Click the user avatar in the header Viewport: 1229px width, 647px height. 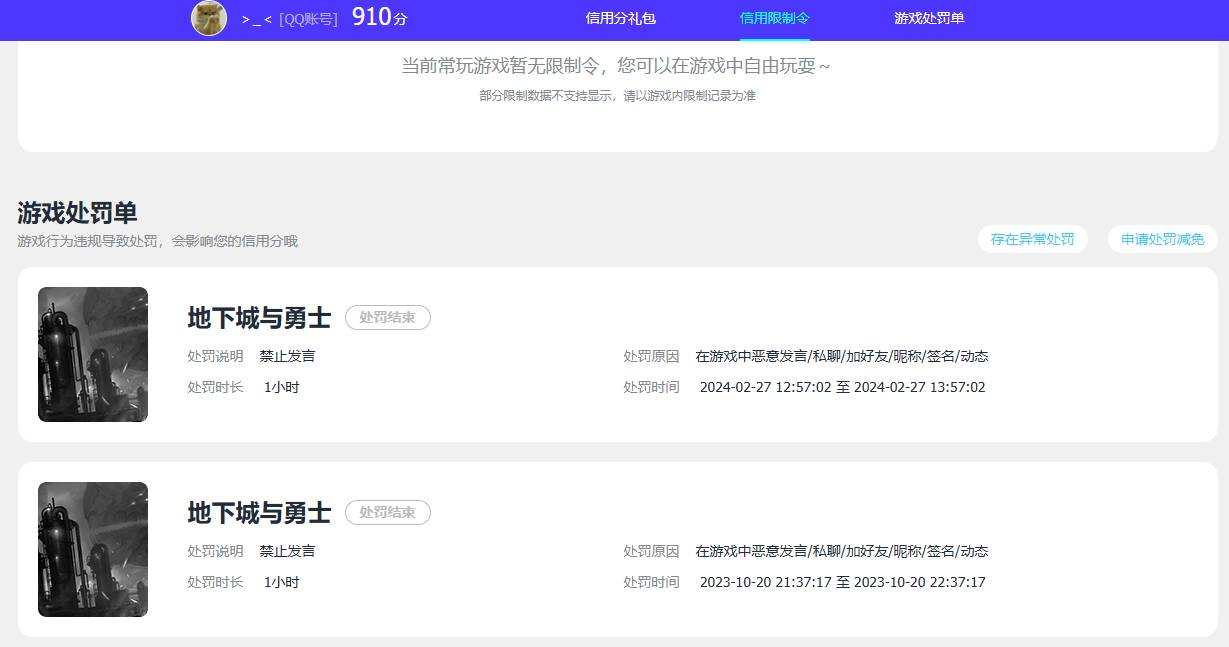[x=209, y=18]
